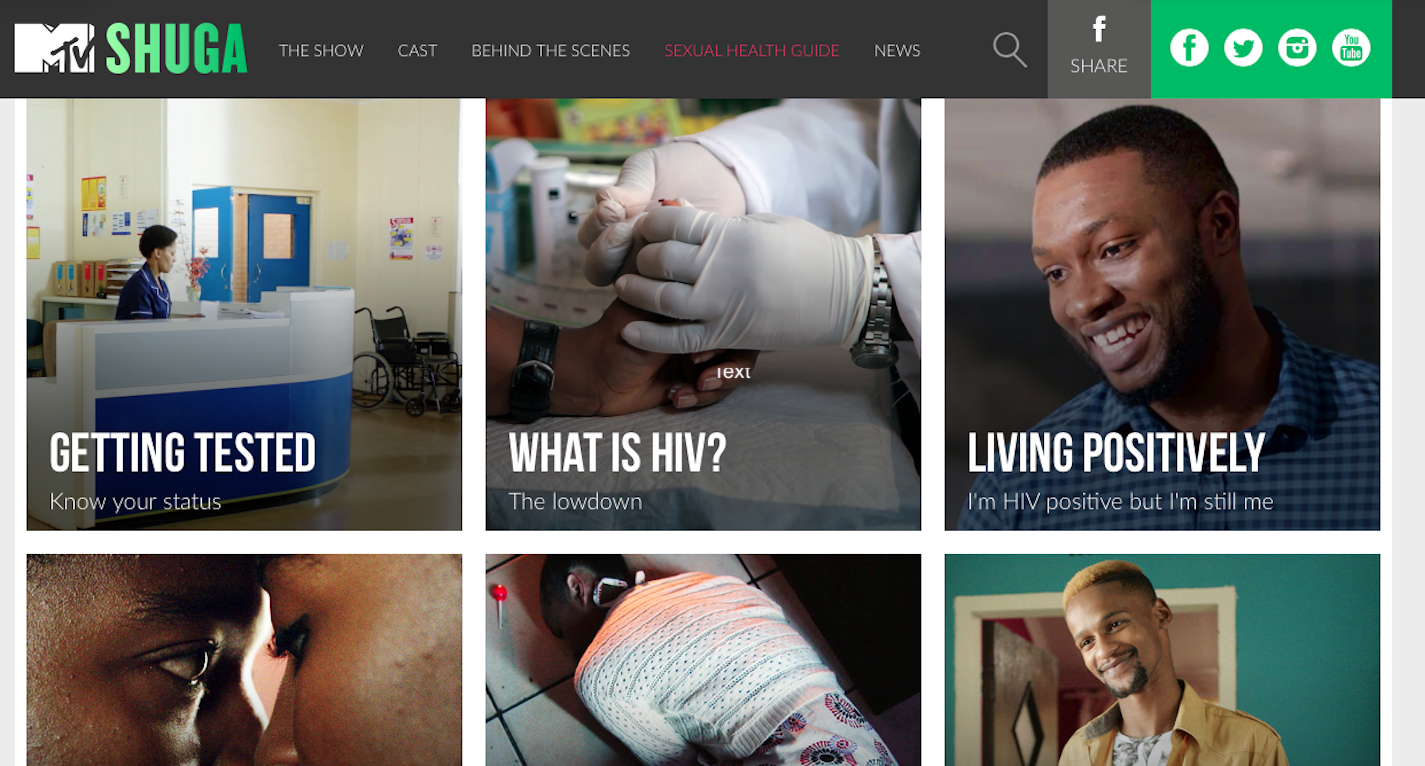1425x766 pixels.
Task: Visit the Instagram camera icon
Action: [x=1297, y=47]
